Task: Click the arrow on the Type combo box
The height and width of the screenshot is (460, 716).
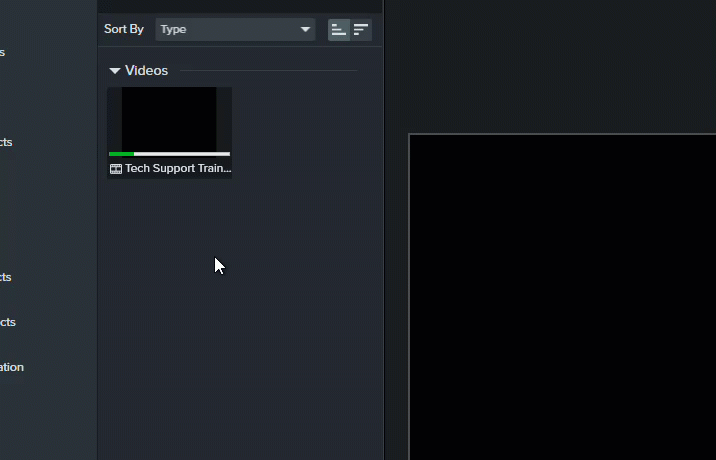Action: click(x=305, y=29)
